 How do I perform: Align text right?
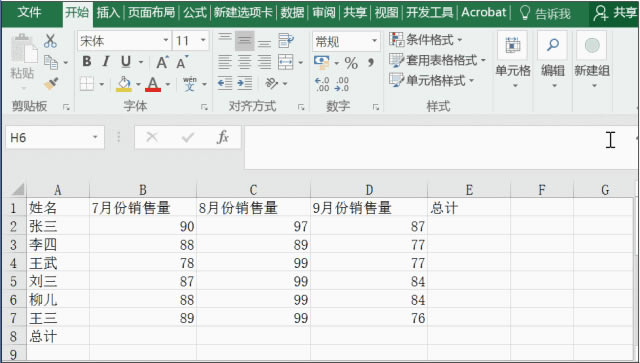point(264,62)
